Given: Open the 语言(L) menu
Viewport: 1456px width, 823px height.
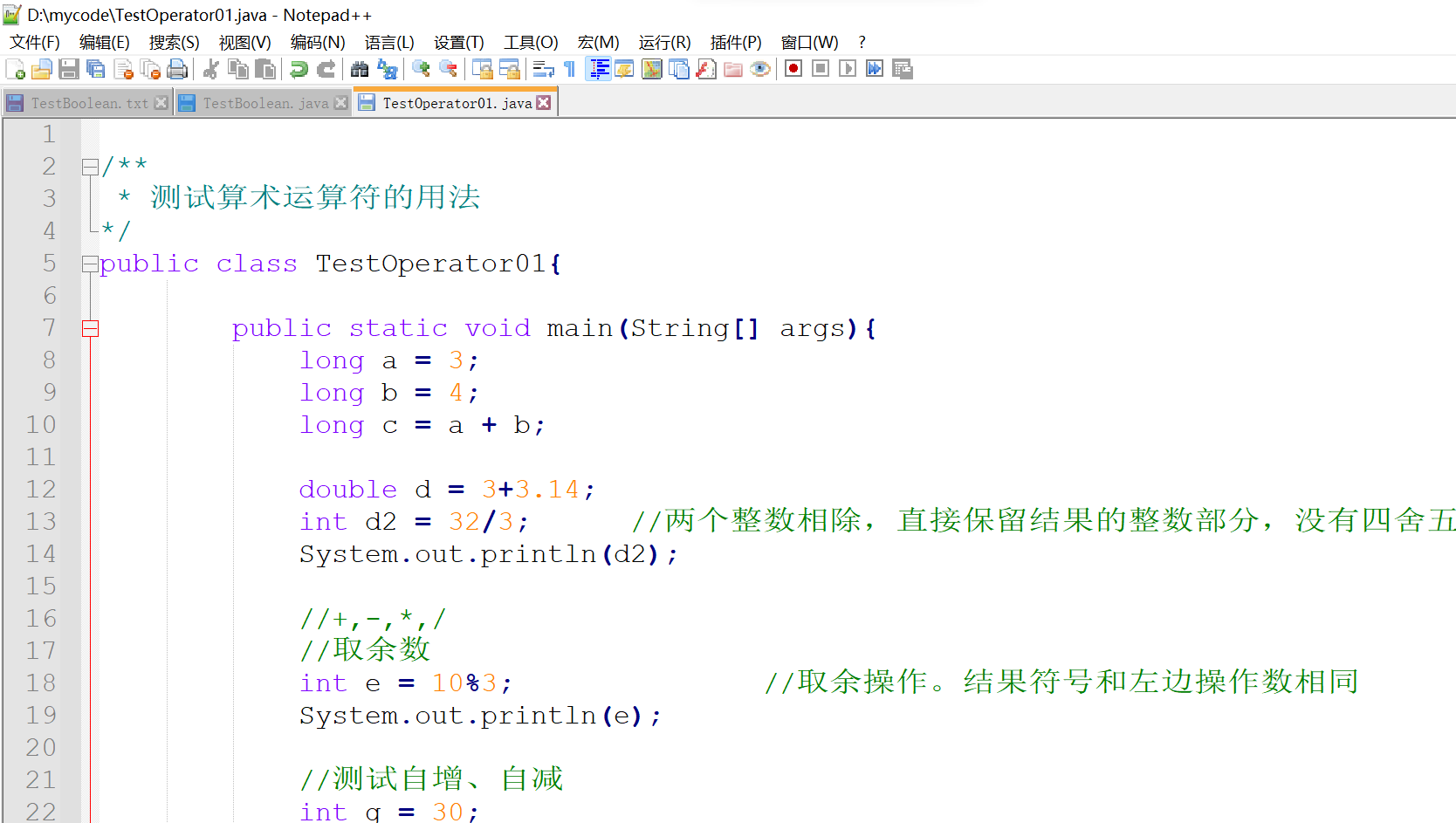Looking at the screenshot, I should pos(389,42).
